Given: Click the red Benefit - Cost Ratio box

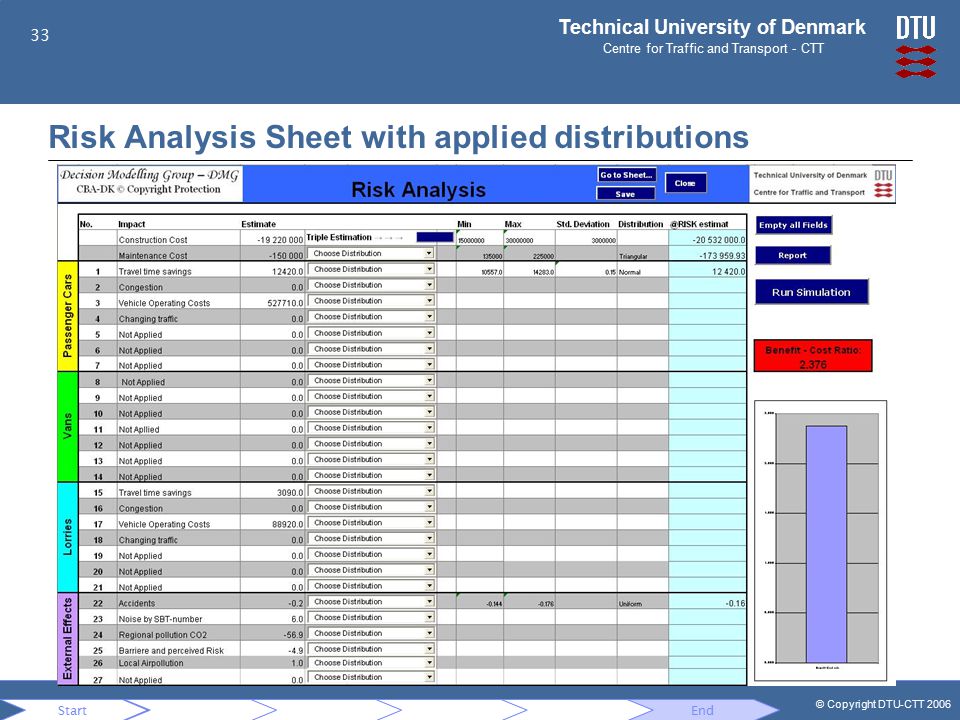Looking at the screenshot, I should (x=812, y=356).
